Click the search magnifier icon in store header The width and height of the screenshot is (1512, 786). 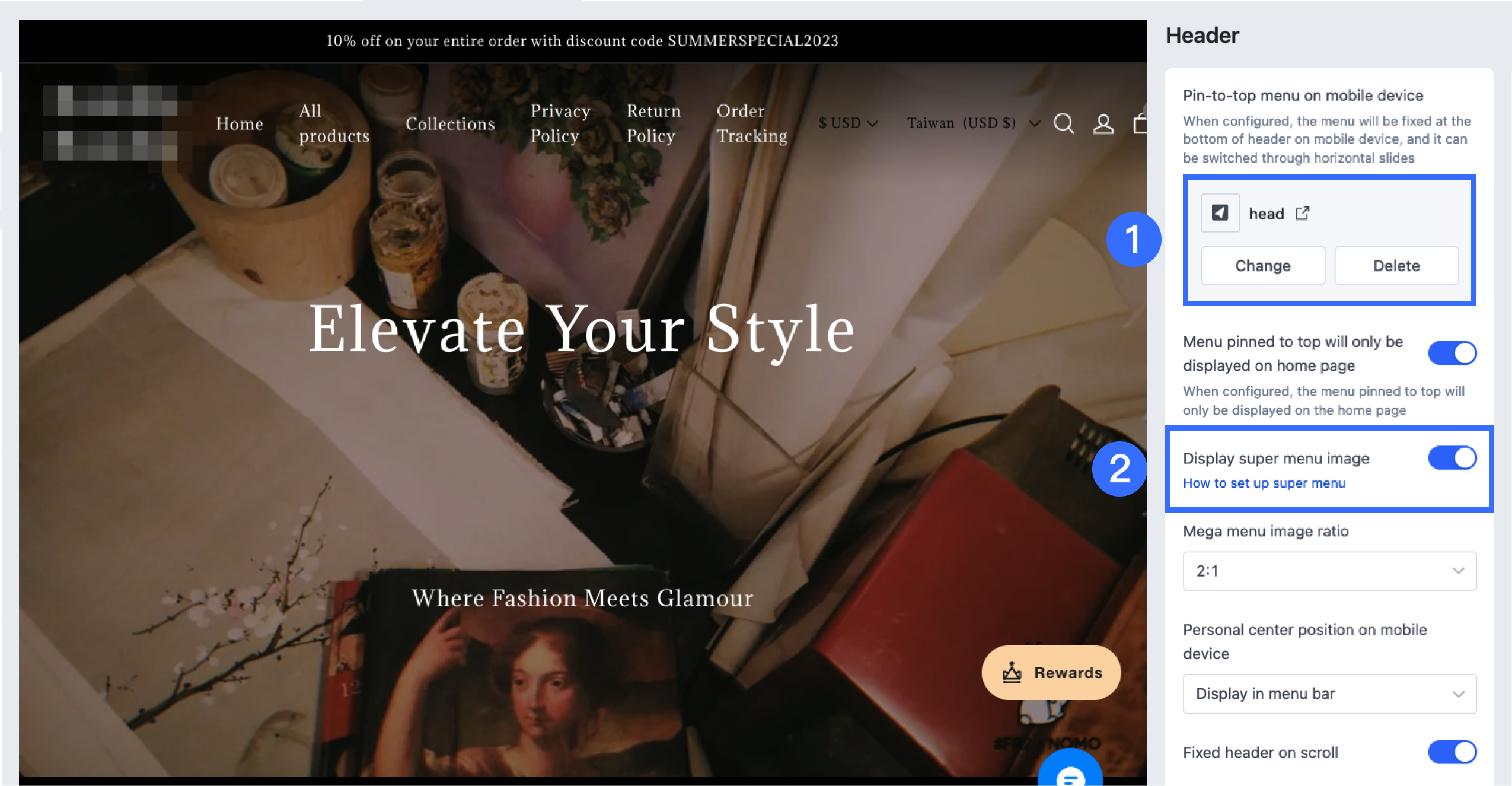pos(1064,123)
